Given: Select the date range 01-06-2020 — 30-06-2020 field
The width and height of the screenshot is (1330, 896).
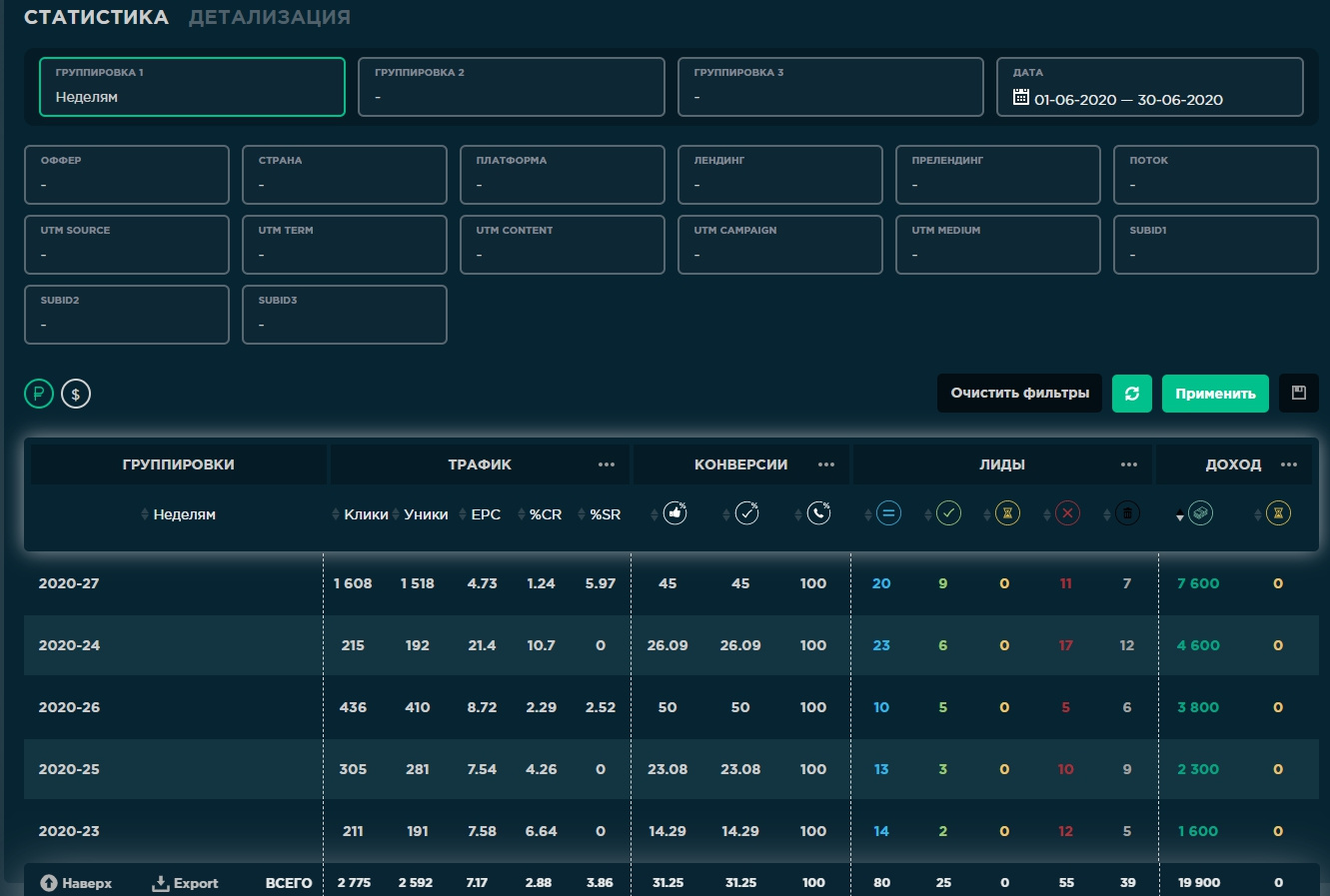Looking at the screenshot, I should coord(1150,87).
